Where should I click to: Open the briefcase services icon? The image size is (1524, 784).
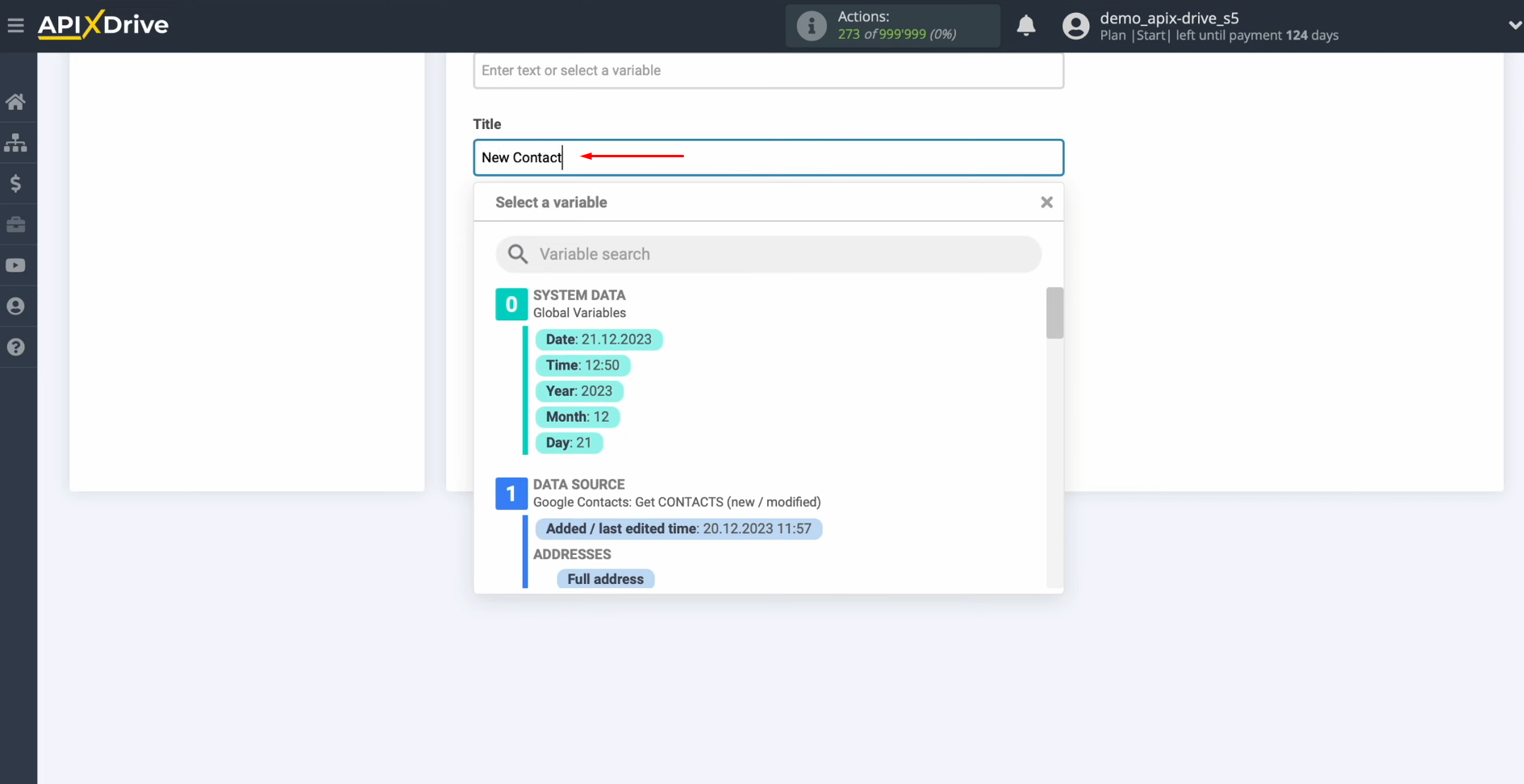[17, 224]
